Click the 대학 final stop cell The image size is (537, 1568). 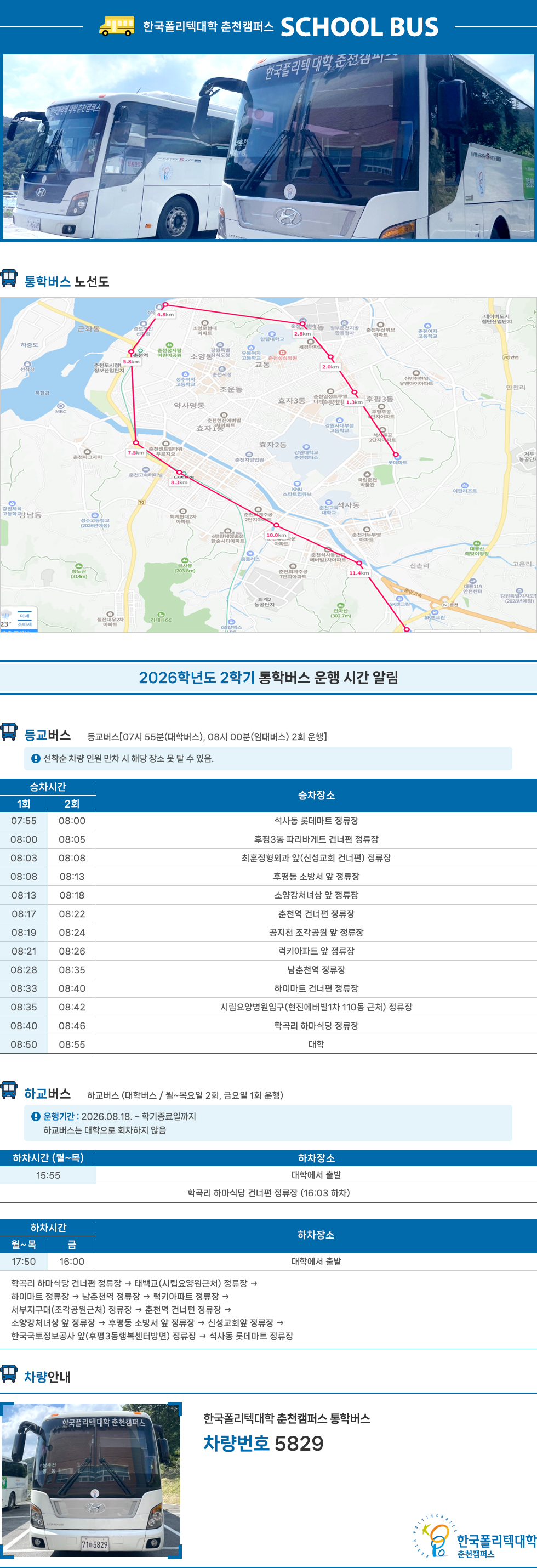click(316, 1044)
